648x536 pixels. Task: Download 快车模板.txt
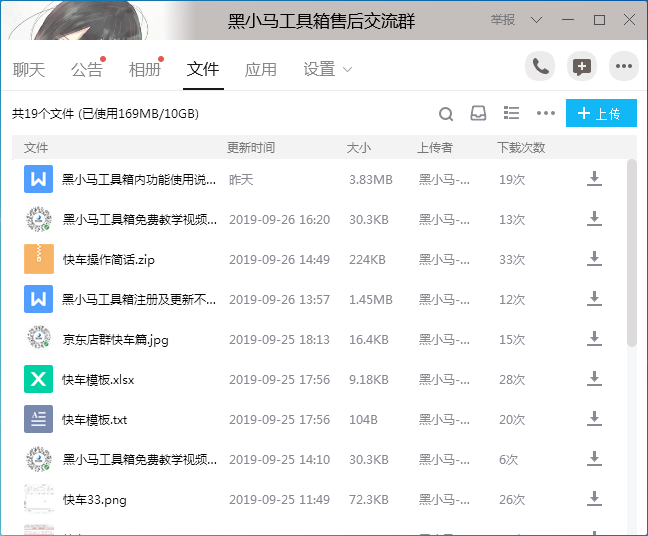click(x=594, y=419)
